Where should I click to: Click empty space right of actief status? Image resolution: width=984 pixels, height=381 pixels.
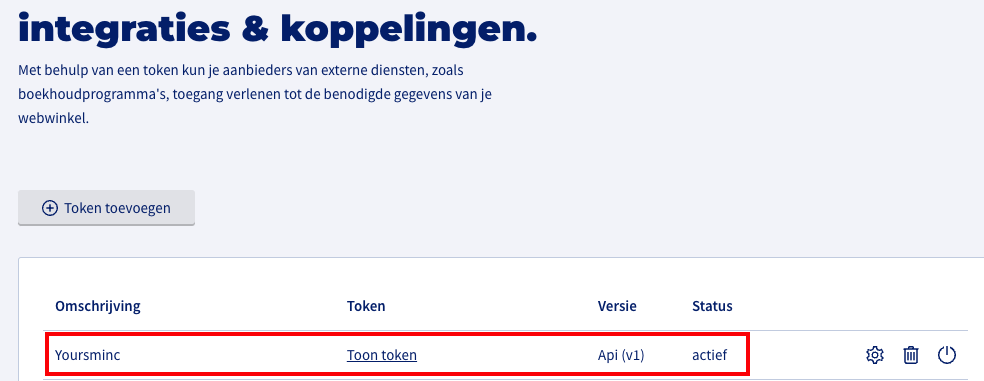click(797, 355)
